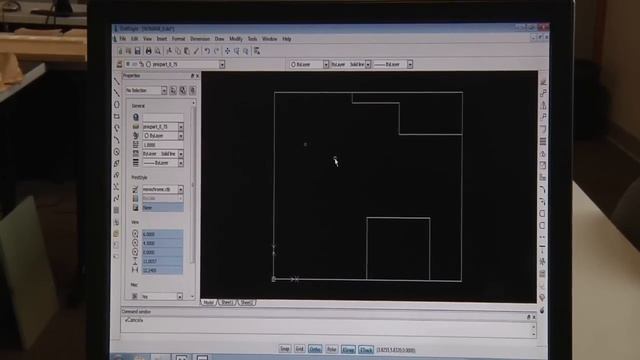Toggle Snap in the status bar
Image resolution: width=640 pixels, height=360 pixels.
(x=284, y=349)
